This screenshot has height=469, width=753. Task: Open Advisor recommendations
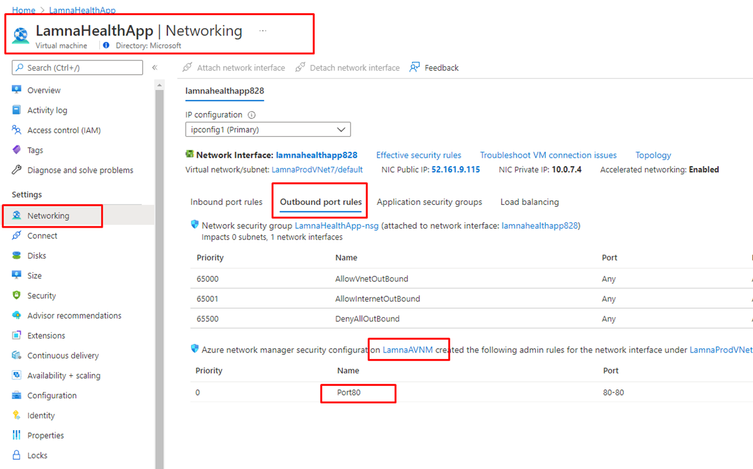pyautogui.click(x=74, y=316)
